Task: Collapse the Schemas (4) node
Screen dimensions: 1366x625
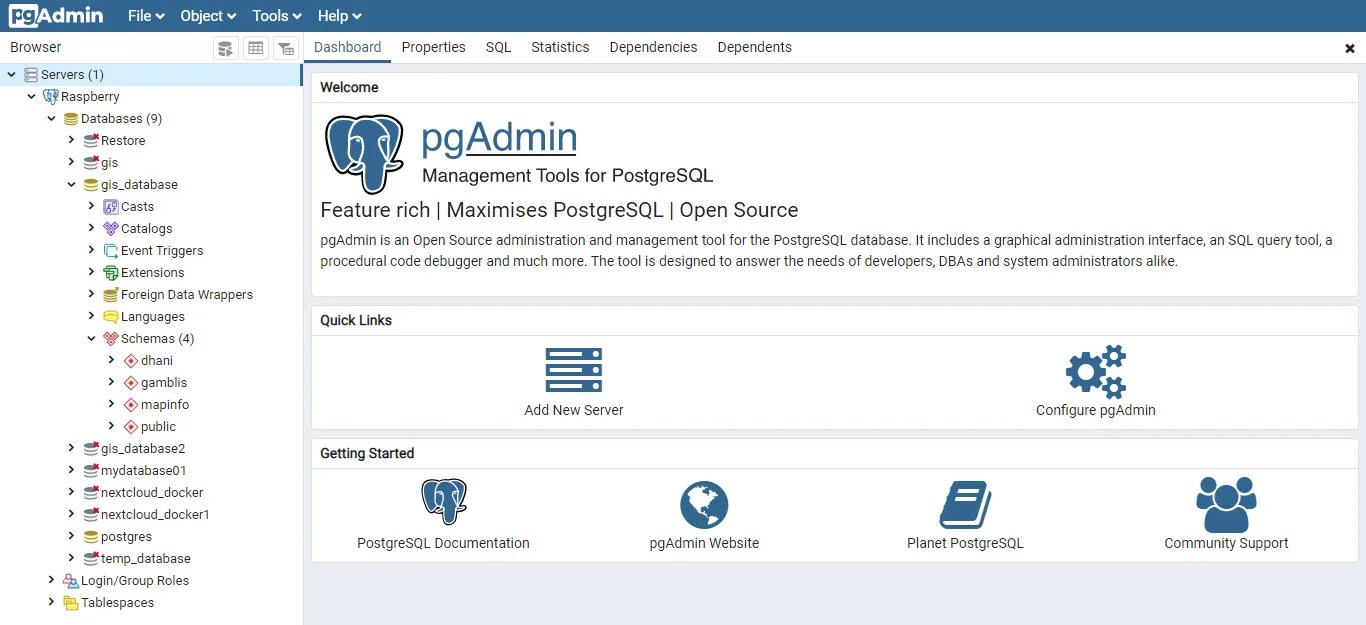Action: (91, 338)
